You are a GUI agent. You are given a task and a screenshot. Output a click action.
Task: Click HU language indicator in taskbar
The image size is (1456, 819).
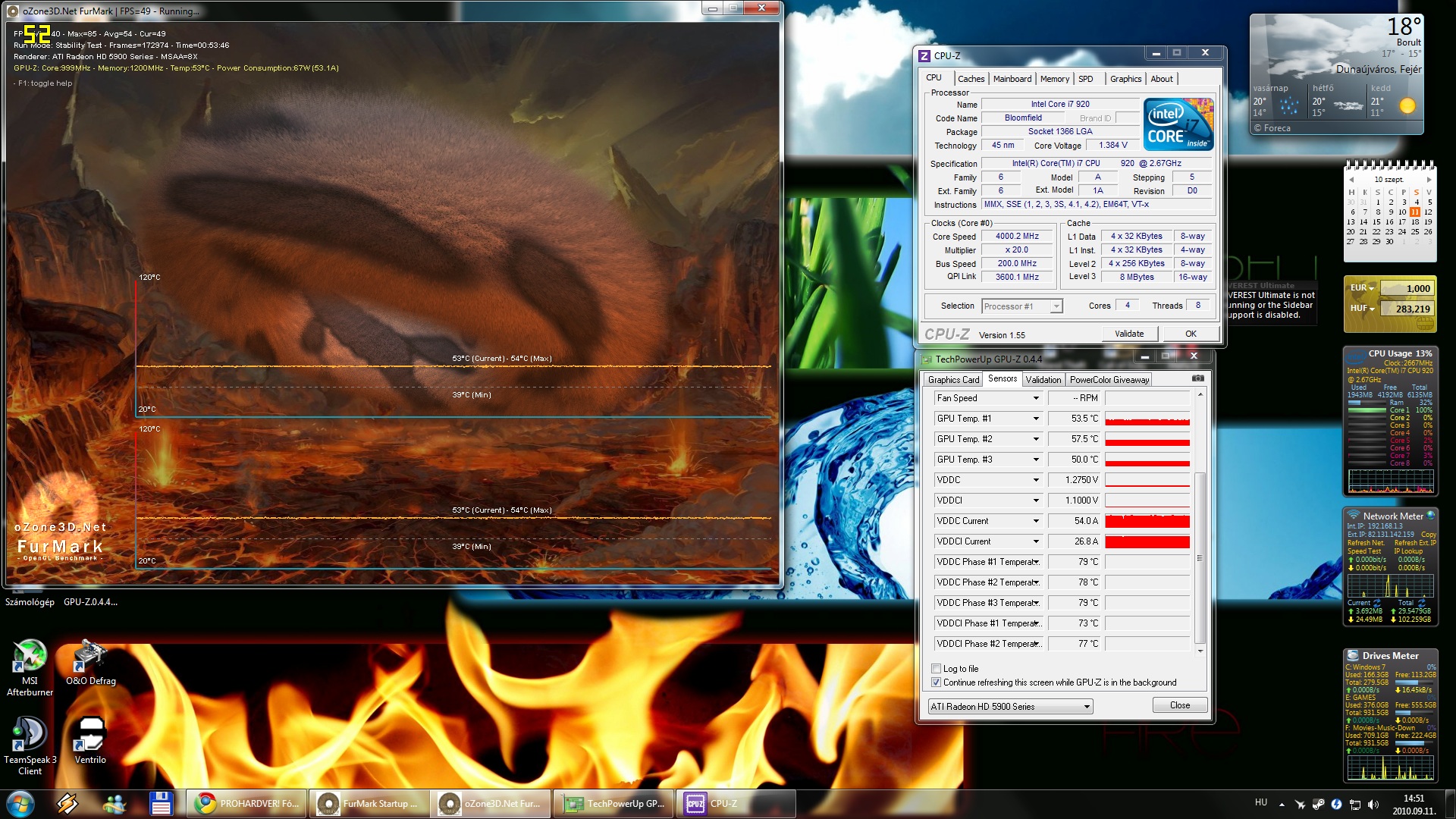pos(1260,802)
